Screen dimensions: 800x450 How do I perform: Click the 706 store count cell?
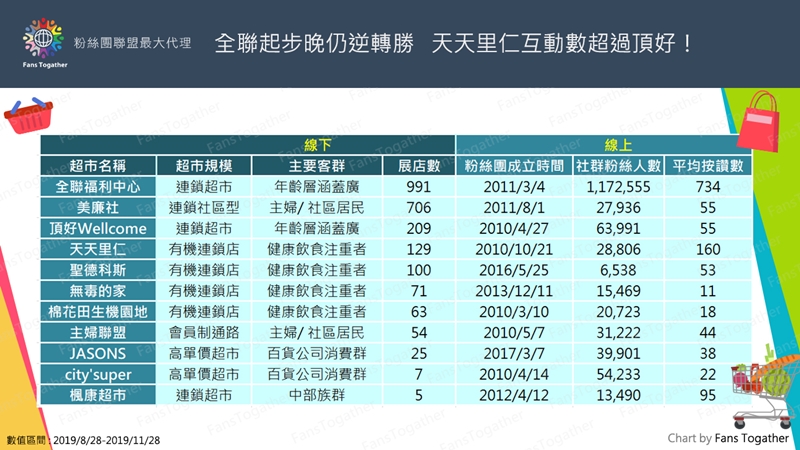pyautogui.click(x=419, y=208)
